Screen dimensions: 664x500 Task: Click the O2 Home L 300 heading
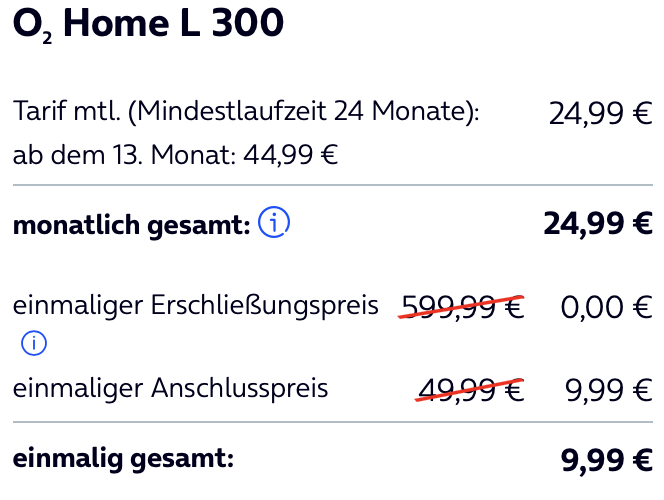tap(147, 25)
